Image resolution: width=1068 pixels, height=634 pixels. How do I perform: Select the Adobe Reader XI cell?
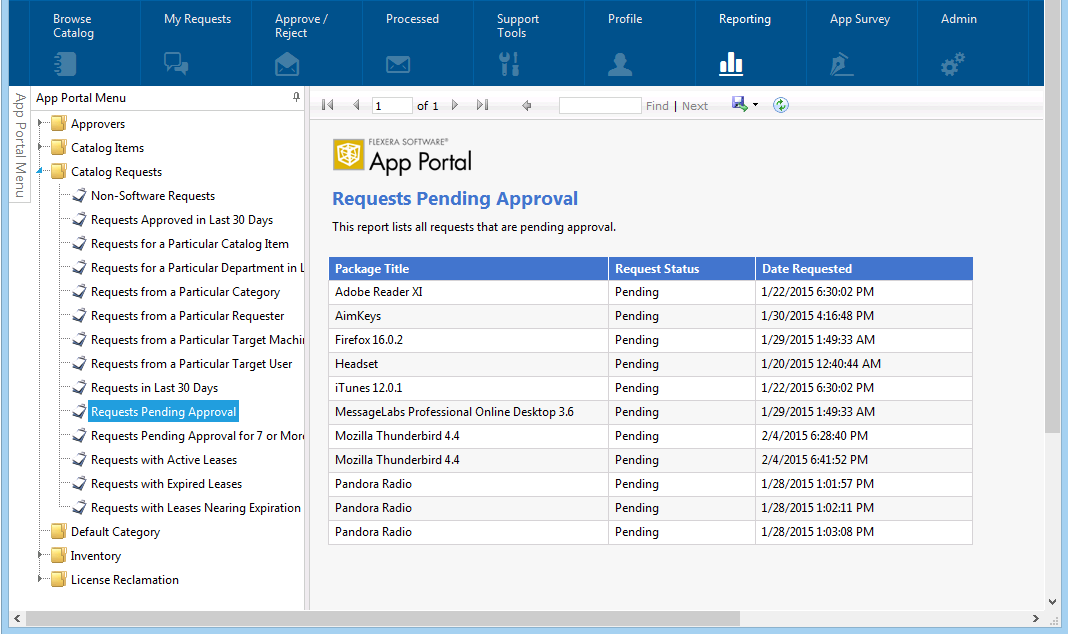(469, 291)
